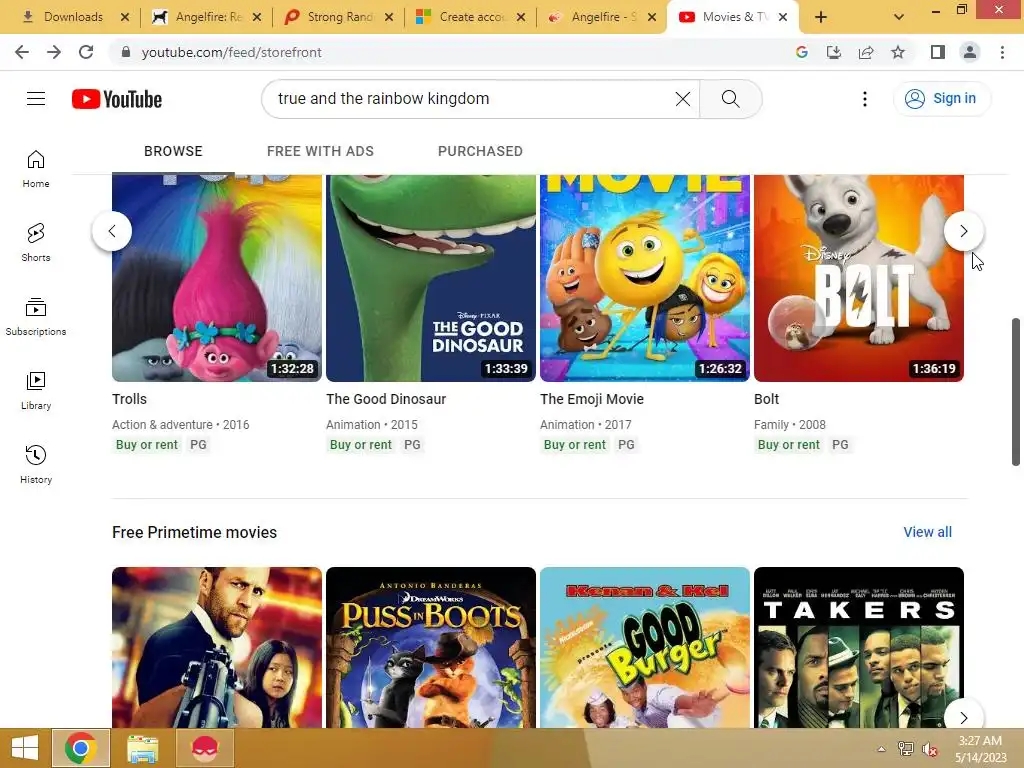Click the muted volume tray icon
Viewport: 1024px width, 768px height.
929,748
